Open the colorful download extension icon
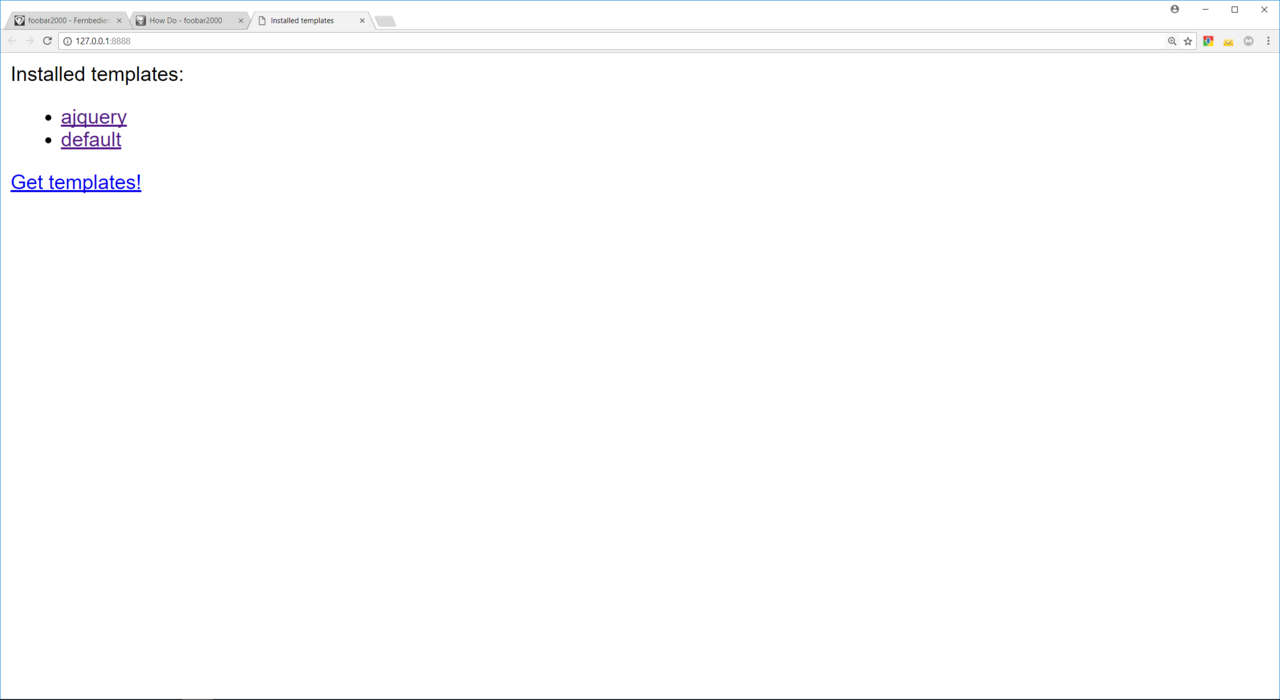 (x=1208, y=41)
